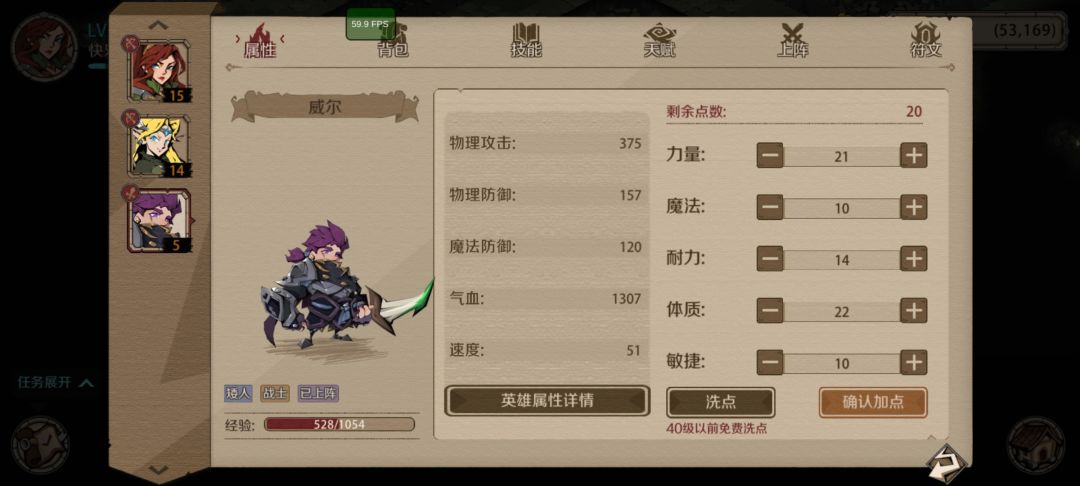Viewport: 1080px width, 486px height.
Task: Open the 天赋 talent tab icon
Action: click(659, 40)
